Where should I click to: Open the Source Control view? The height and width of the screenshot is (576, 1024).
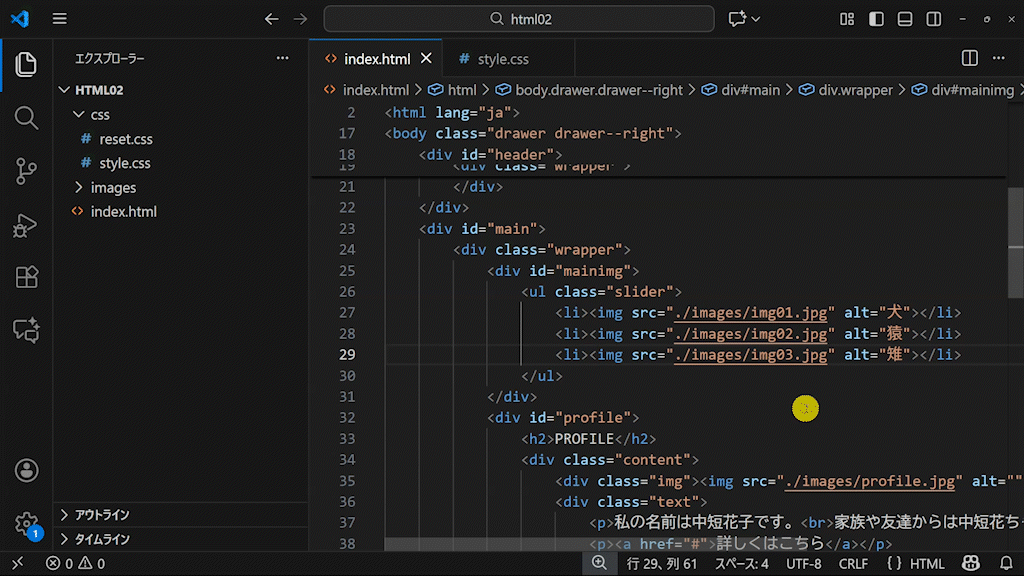[x=26, y=172]
